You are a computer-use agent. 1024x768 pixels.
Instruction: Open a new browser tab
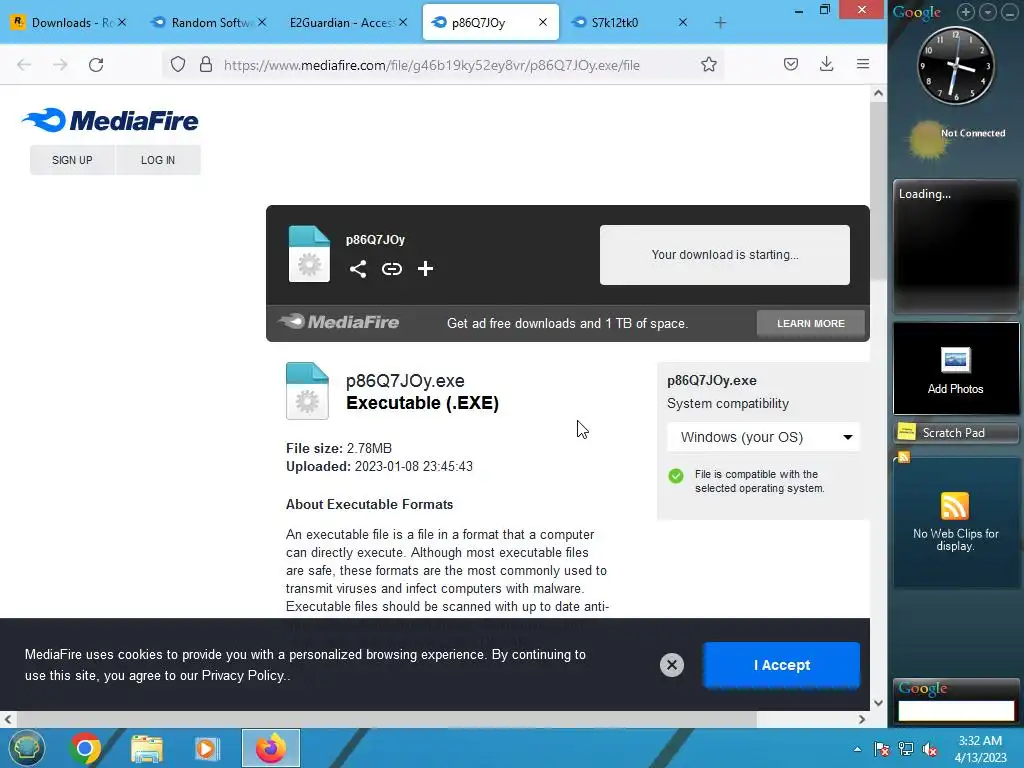tap(720, 23)
